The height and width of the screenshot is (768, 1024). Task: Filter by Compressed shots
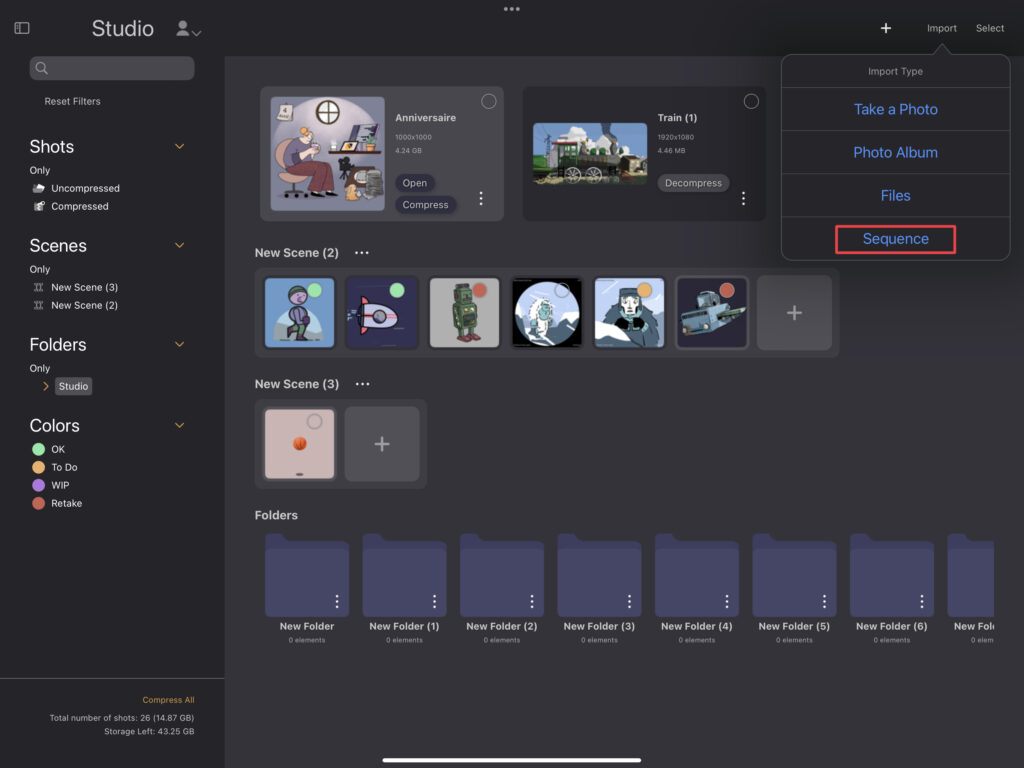tap(71, 206)
